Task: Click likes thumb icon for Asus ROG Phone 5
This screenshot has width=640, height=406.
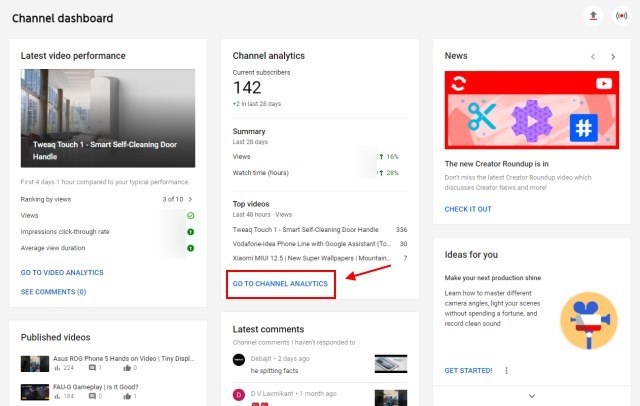Action: click(x=127, y=368)
